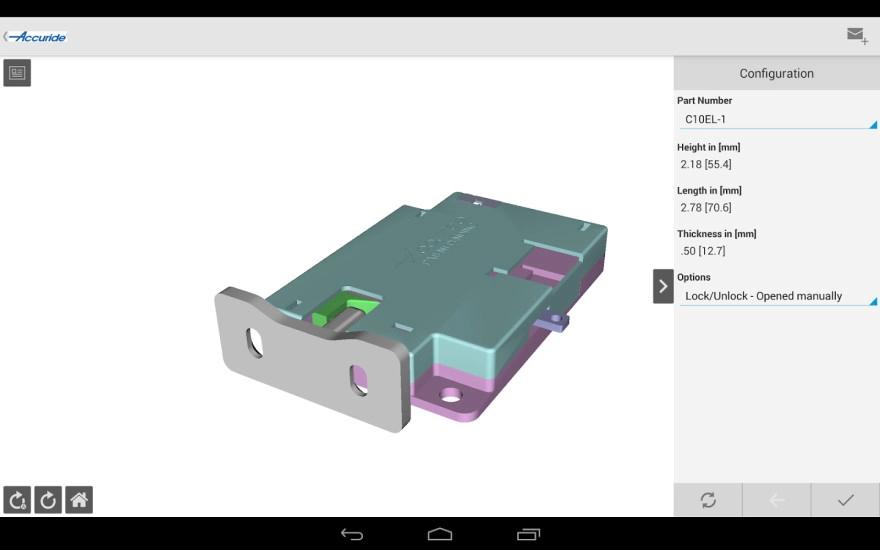Open the Part Number dropdown C10EL-1
This screenshot has width=880, height=550.
[x=776, y=120]
